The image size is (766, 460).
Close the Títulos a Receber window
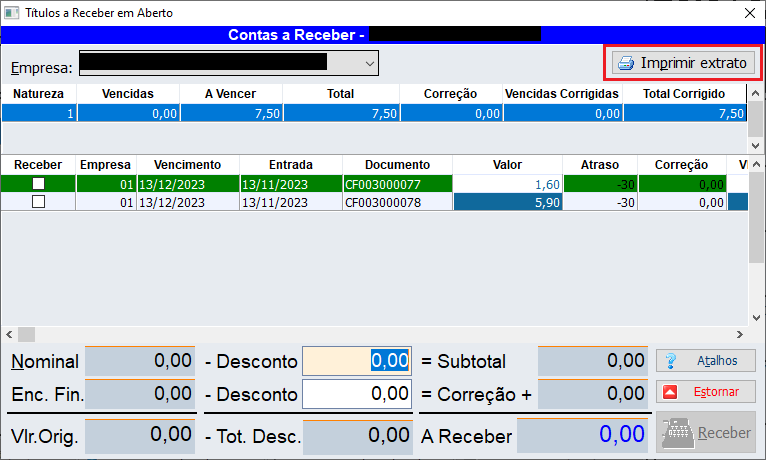749,13
